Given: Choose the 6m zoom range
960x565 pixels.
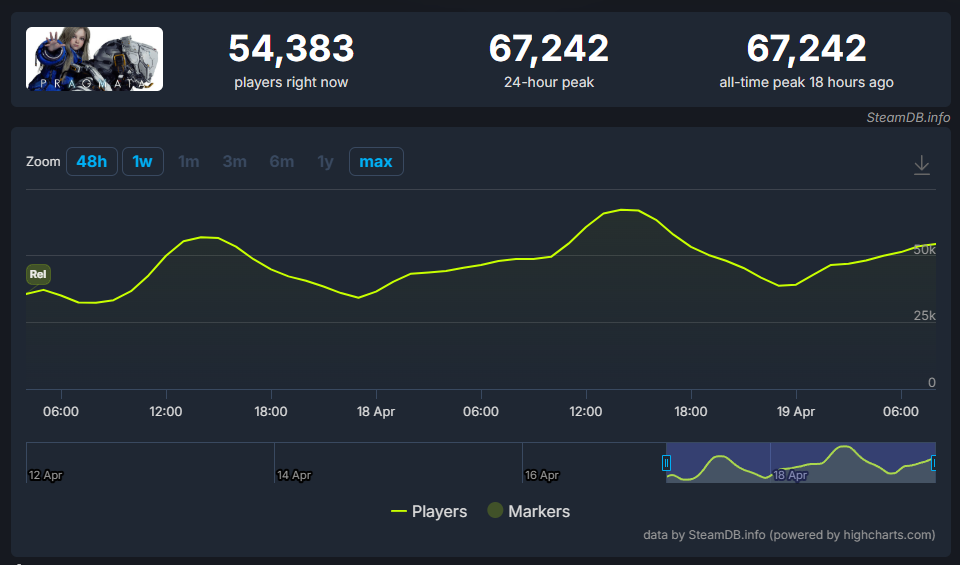Looking at the screenshot, I should coord(281,161).
